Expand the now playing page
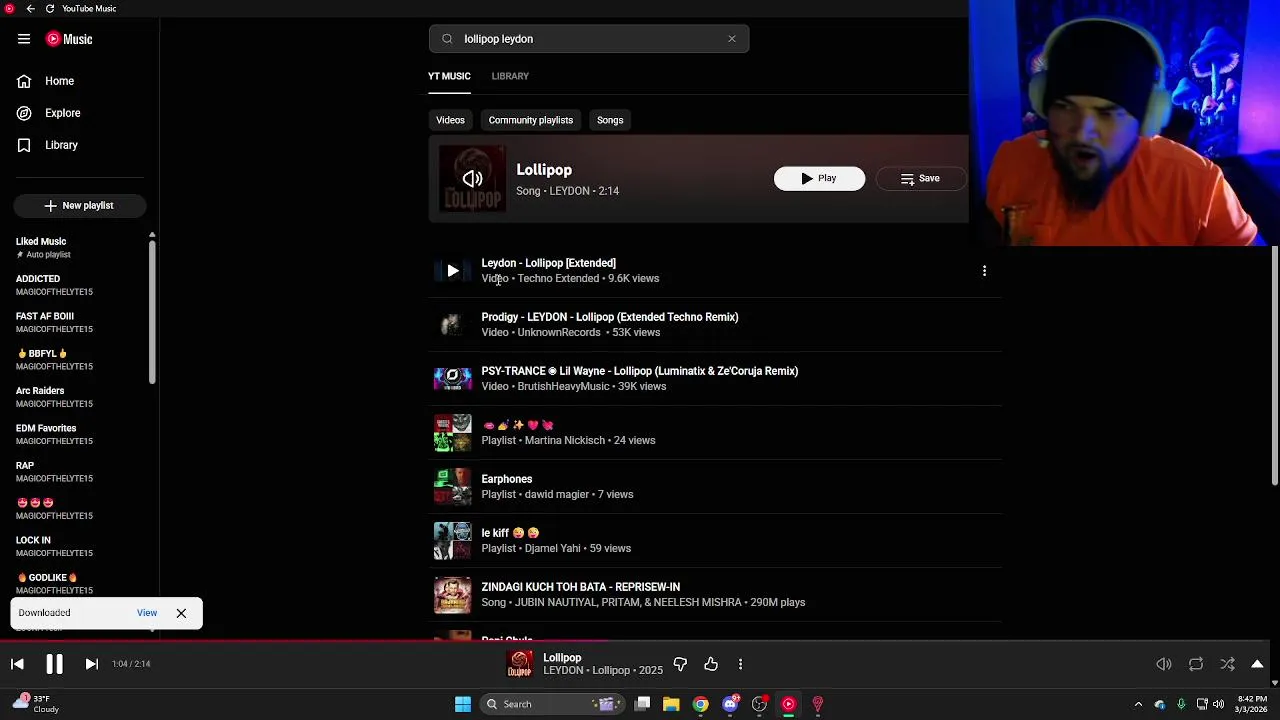This screenshot has width=1280, height=720. [x=1257, y=664]
